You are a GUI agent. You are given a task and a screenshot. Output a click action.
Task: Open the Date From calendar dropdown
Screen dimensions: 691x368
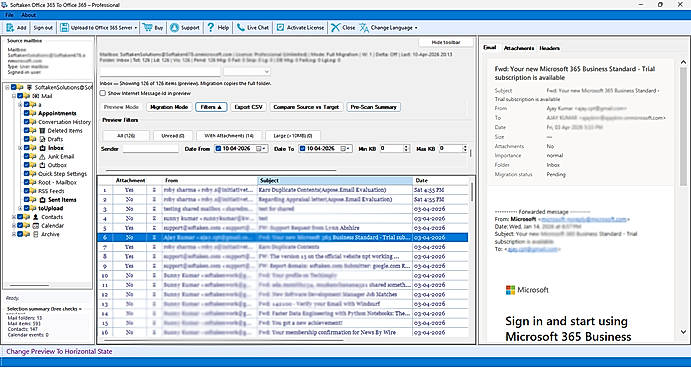(x=261, y=149)
